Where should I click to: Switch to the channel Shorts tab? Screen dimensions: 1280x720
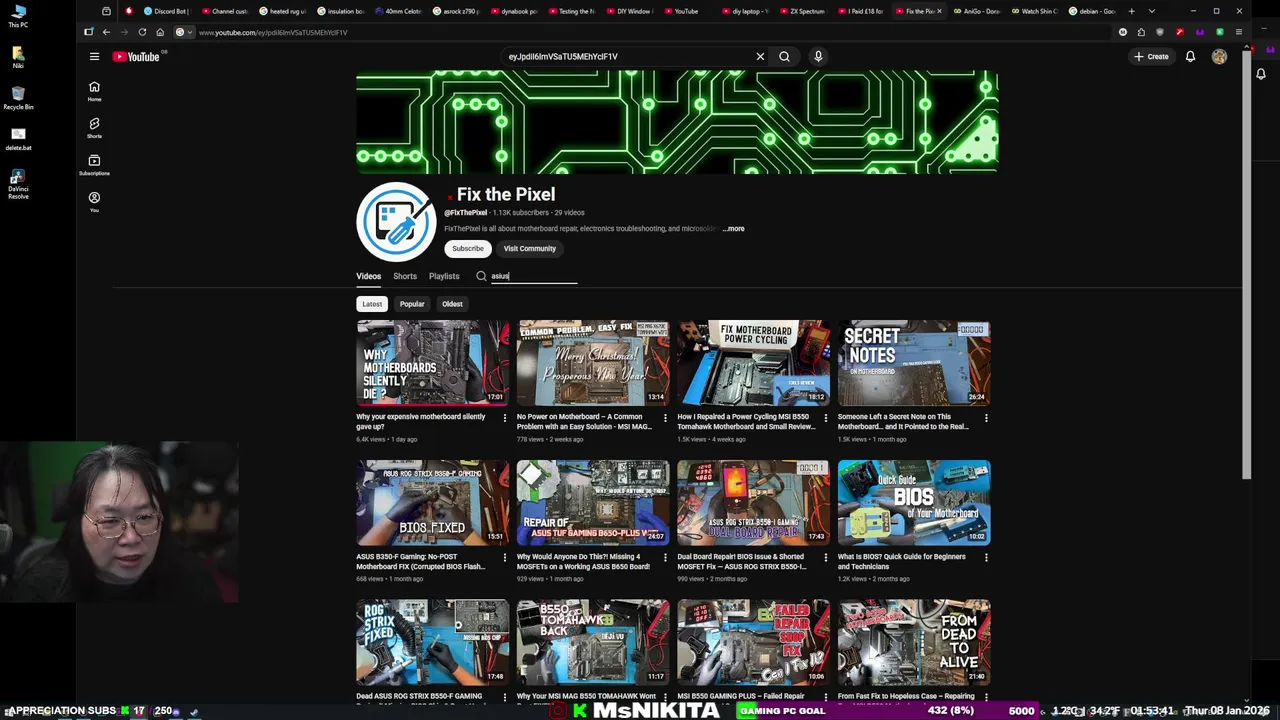click(405, 276)
